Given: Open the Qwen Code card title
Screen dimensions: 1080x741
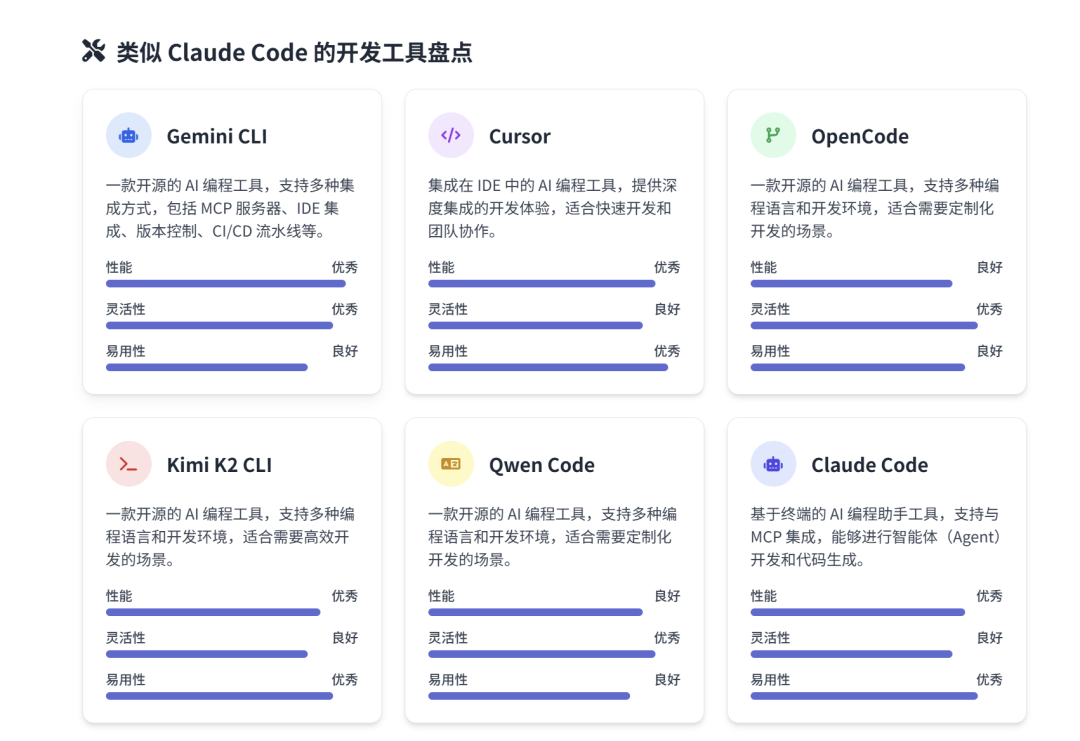Looking at the screenshot, I should point(542,465).
